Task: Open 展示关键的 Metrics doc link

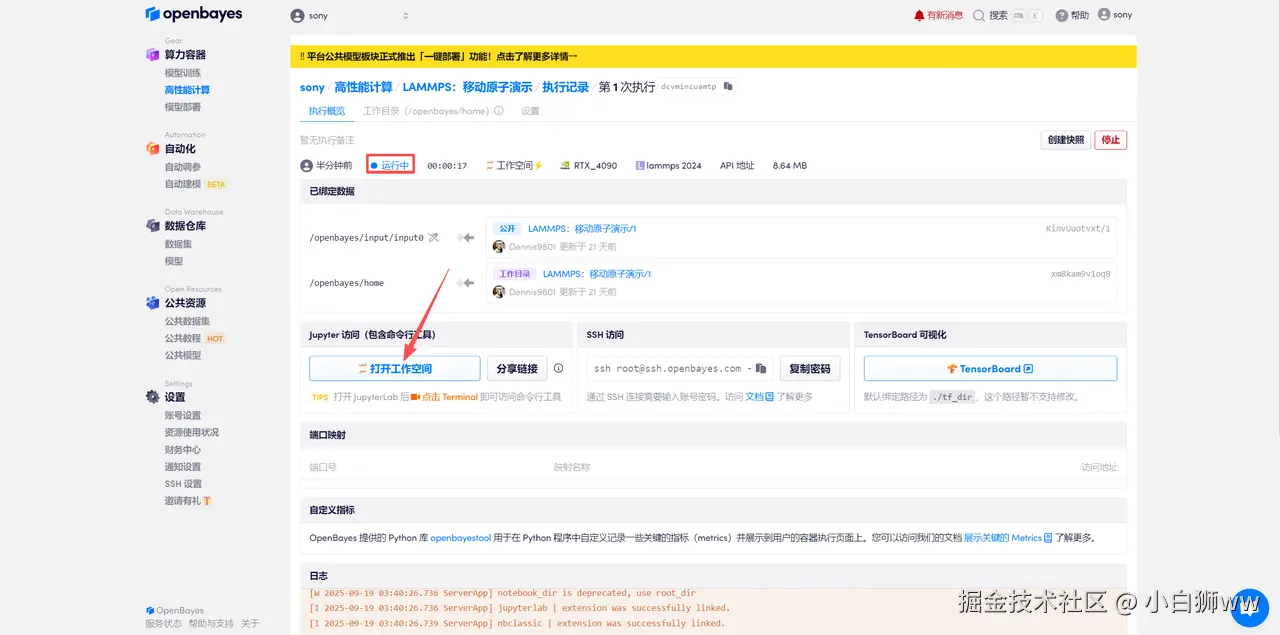Action: click(x=1008, y=537)
